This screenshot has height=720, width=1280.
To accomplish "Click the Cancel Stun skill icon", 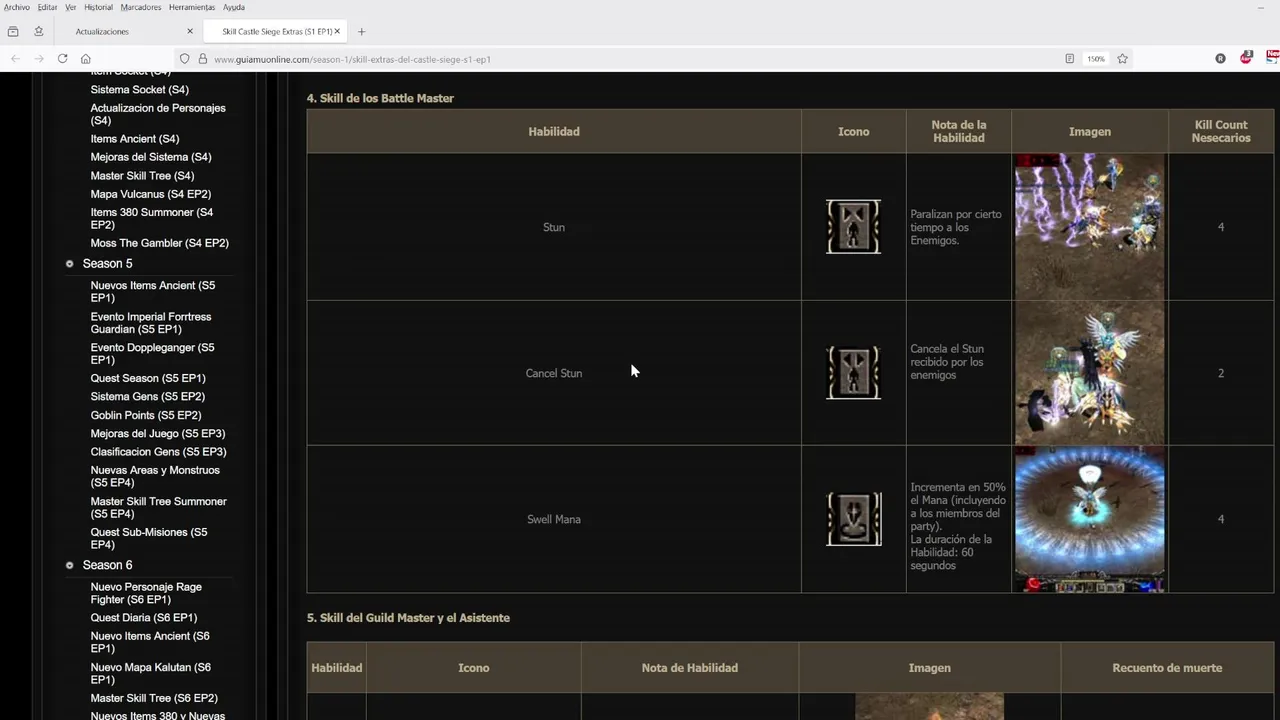I will pos(853,373).
